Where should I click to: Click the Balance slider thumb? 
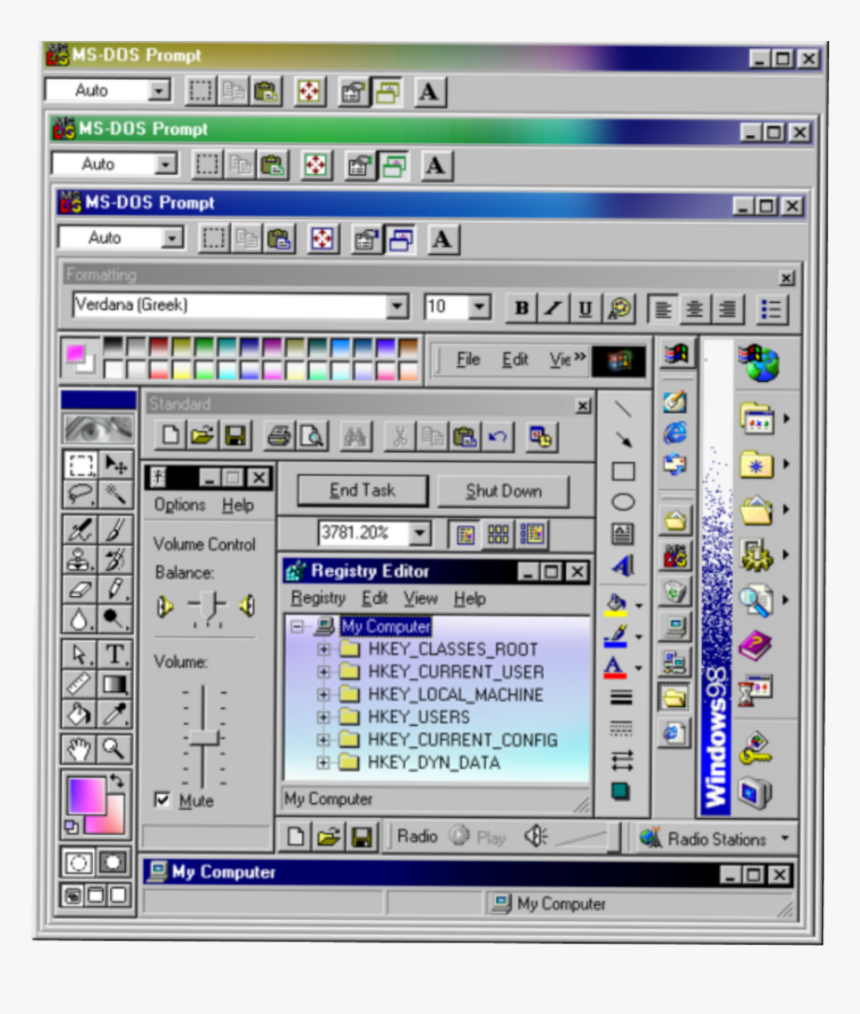tap(208, 605)
